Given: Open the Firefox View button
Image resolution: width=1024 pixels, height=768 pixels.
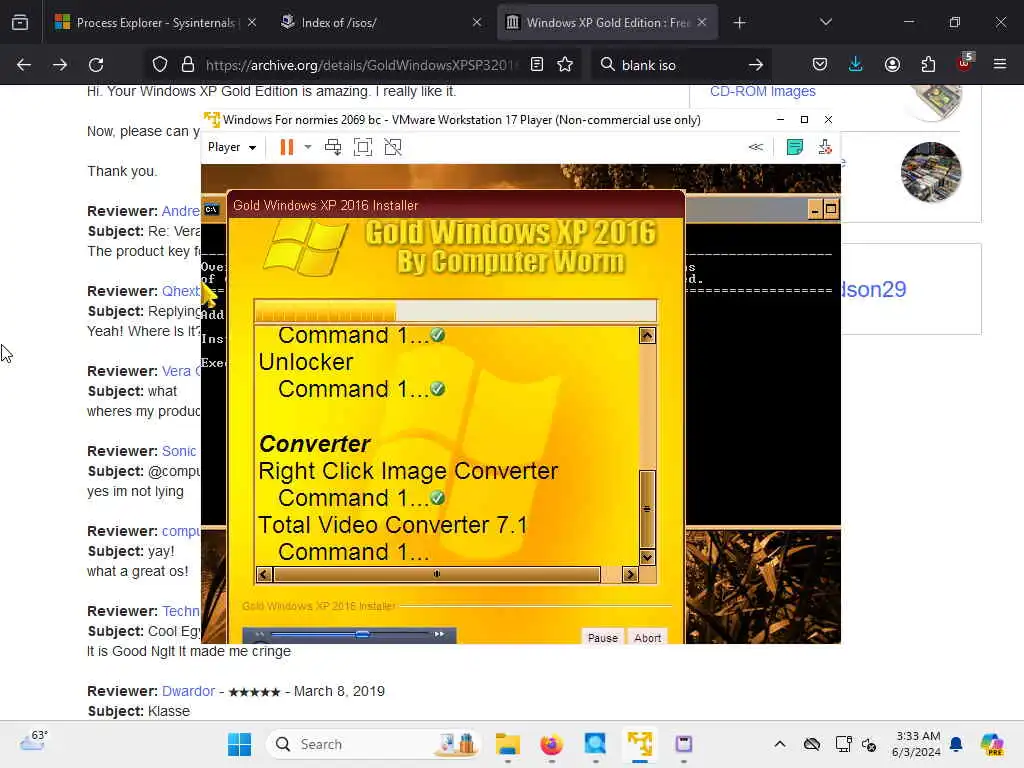Looking at the screenshot, I should pos(20,22).
